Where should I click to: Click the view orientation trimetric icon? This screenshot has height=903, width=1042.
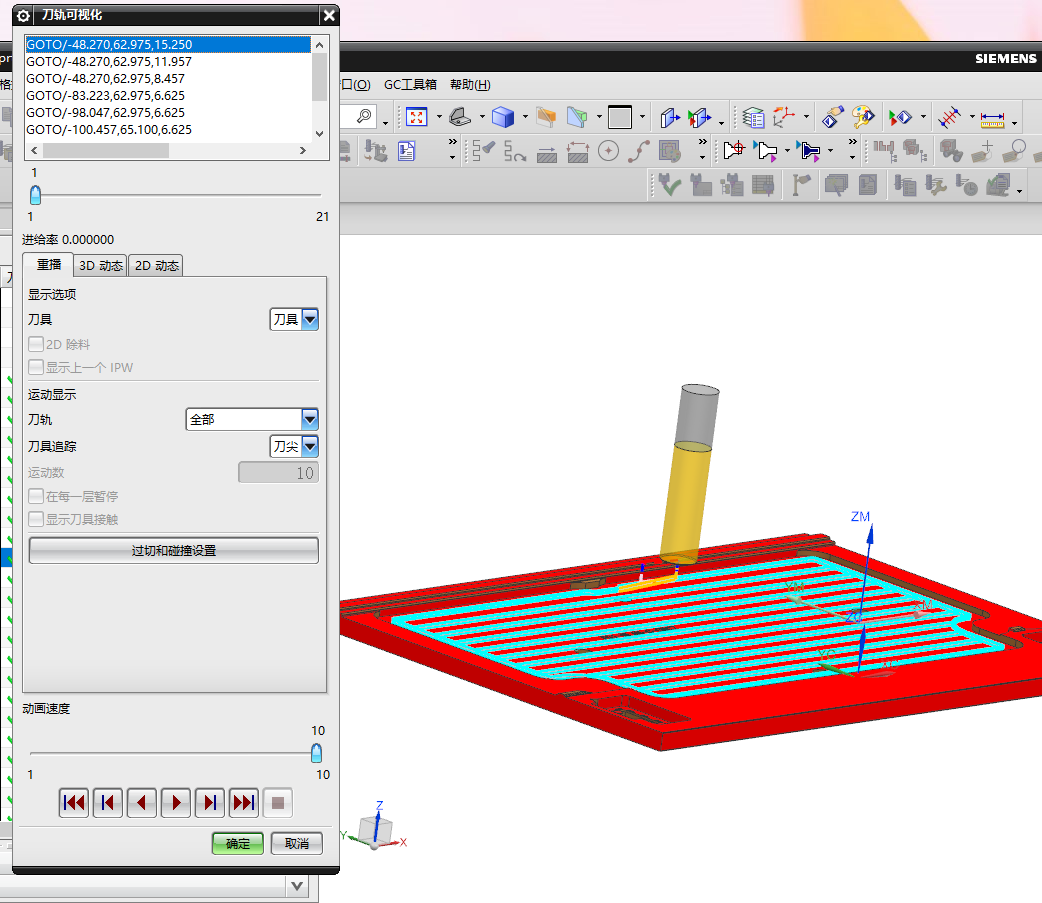tap(460, 118)
